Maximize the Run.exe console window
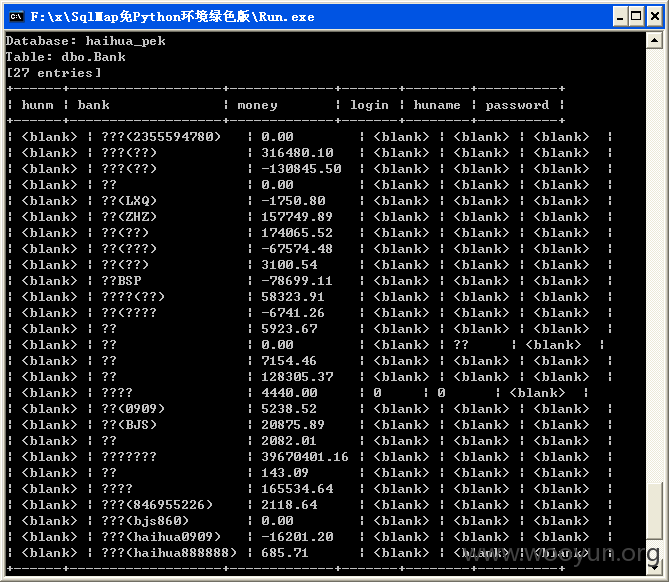 coord(636,17)
